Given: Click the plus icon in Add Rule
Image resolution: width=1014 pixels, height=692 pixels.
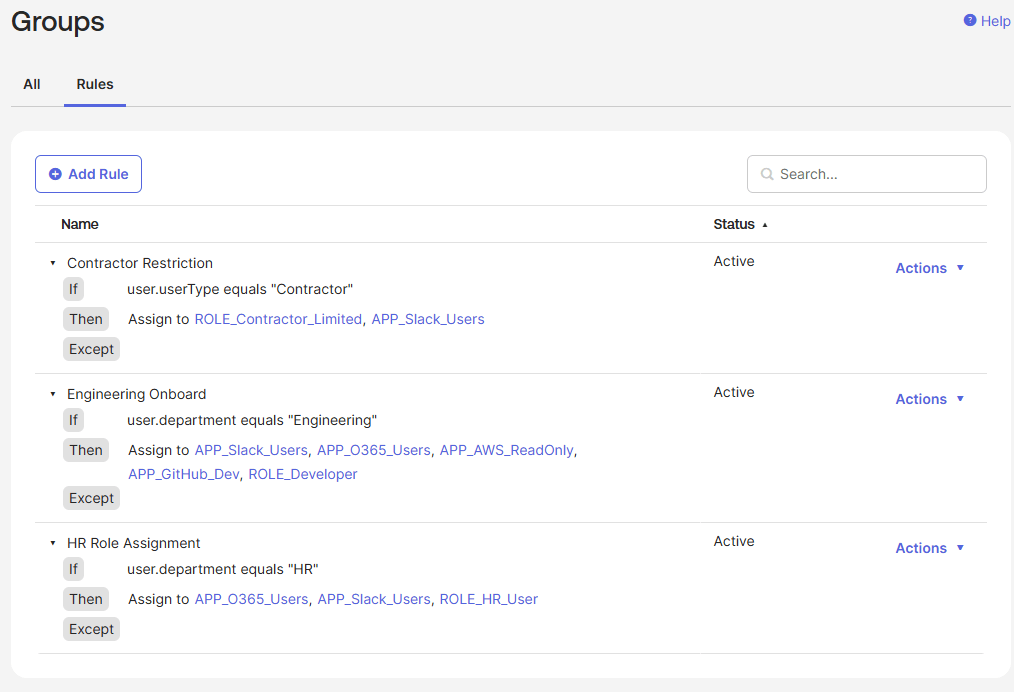Looking at the screenshot, I should [x=55, y=174].
